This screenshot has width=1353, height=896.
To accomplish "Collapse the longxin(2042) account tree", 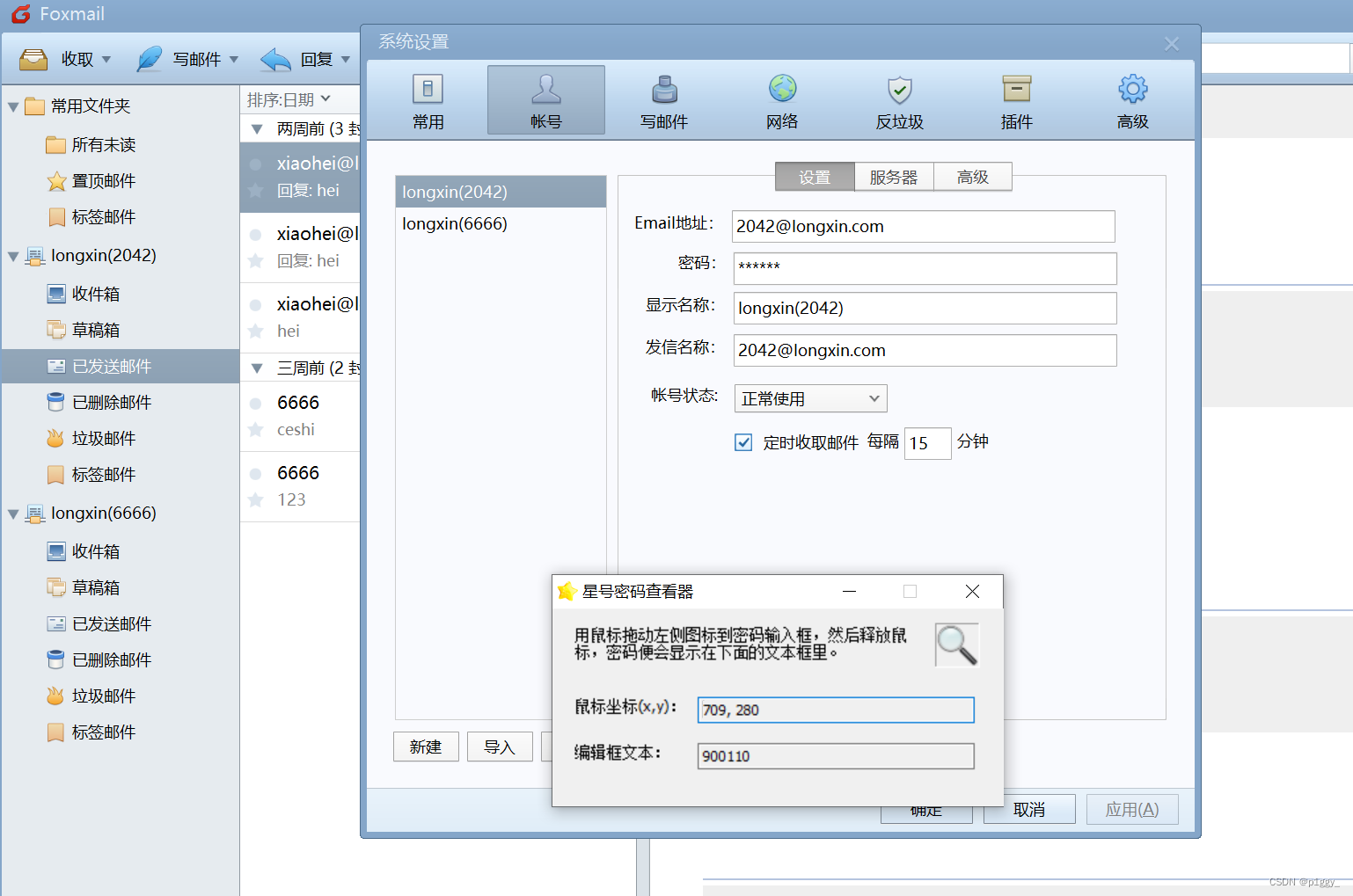I will pos(13,257).
